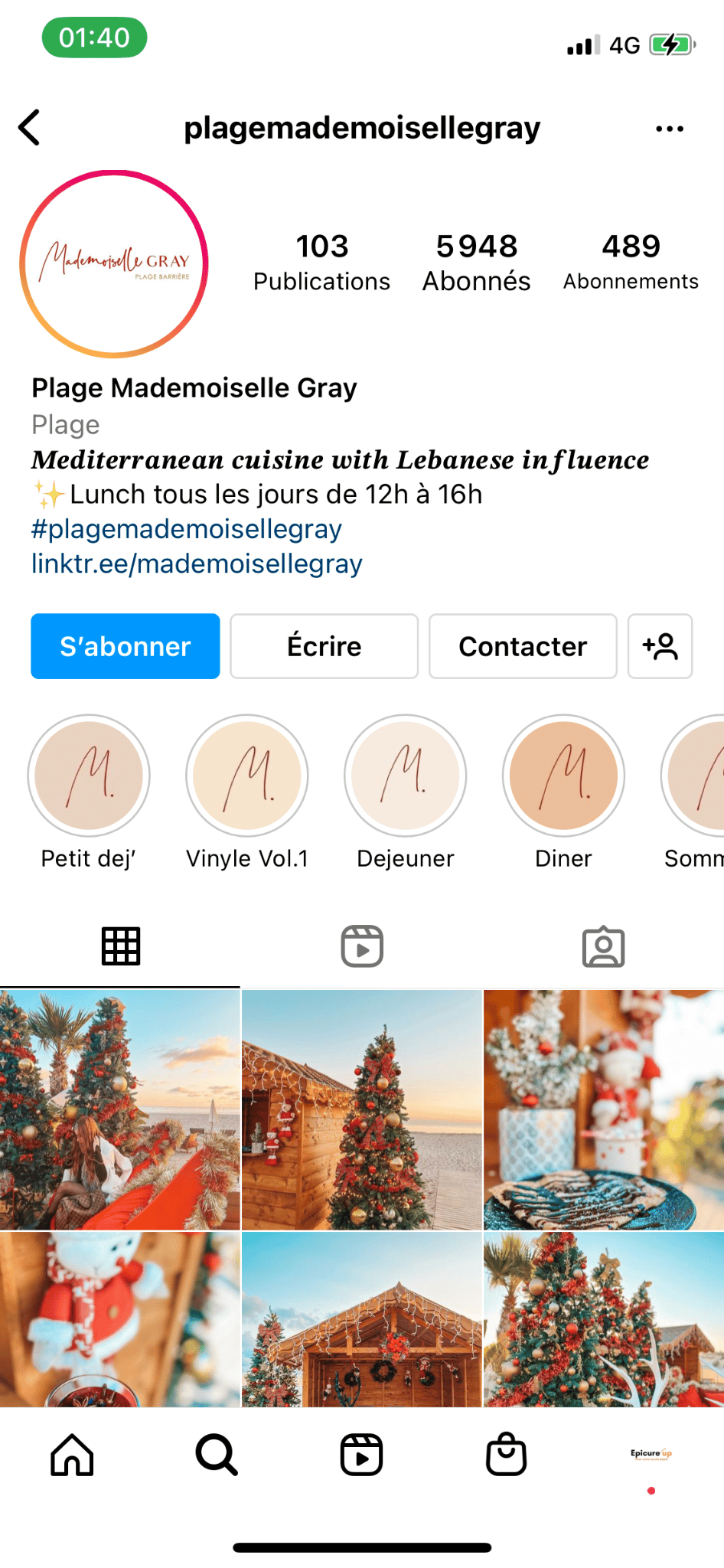The height and width of the screenshot is (1568, 724).
Task: Tap the Écrire message button
Action: click(324, 646)
